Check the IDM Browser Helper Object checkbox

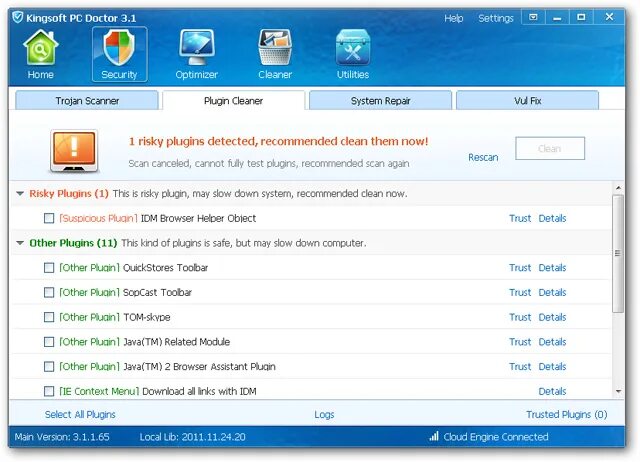coord(49,218)
